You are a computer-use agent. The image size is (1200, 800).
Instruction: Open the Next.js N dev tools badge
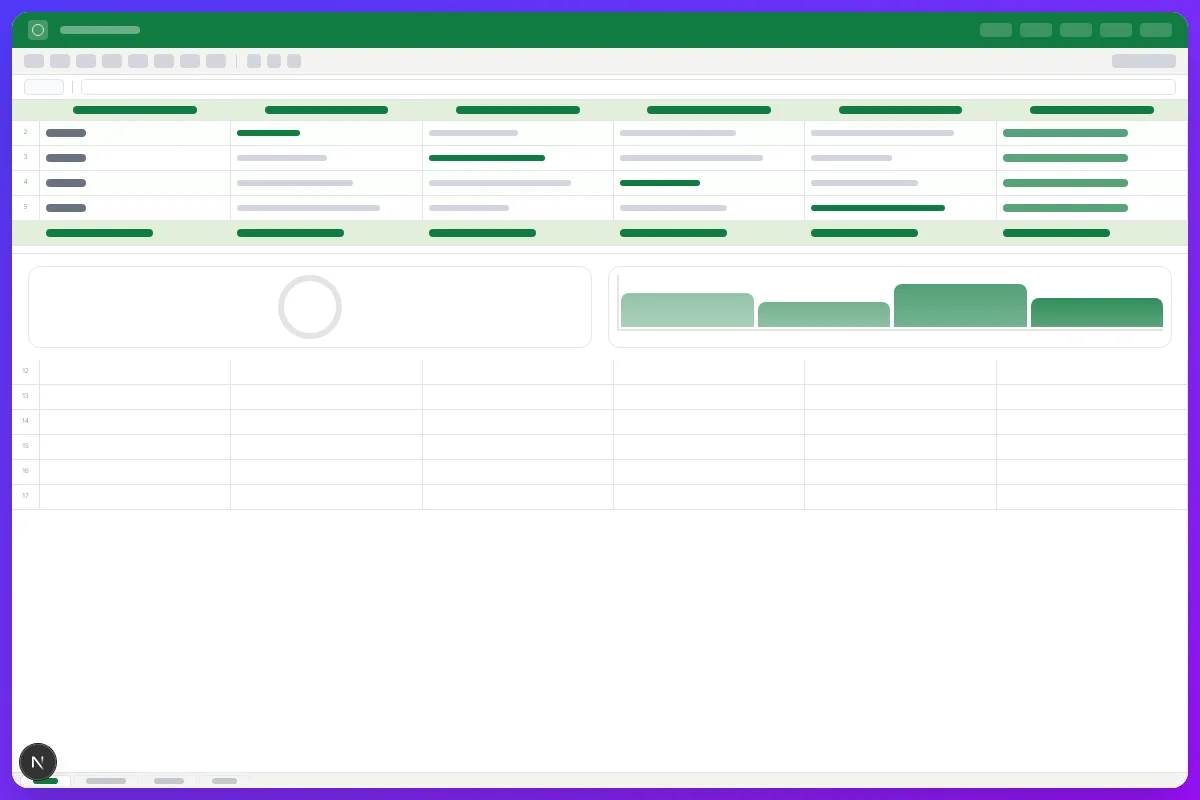[38, 762]
